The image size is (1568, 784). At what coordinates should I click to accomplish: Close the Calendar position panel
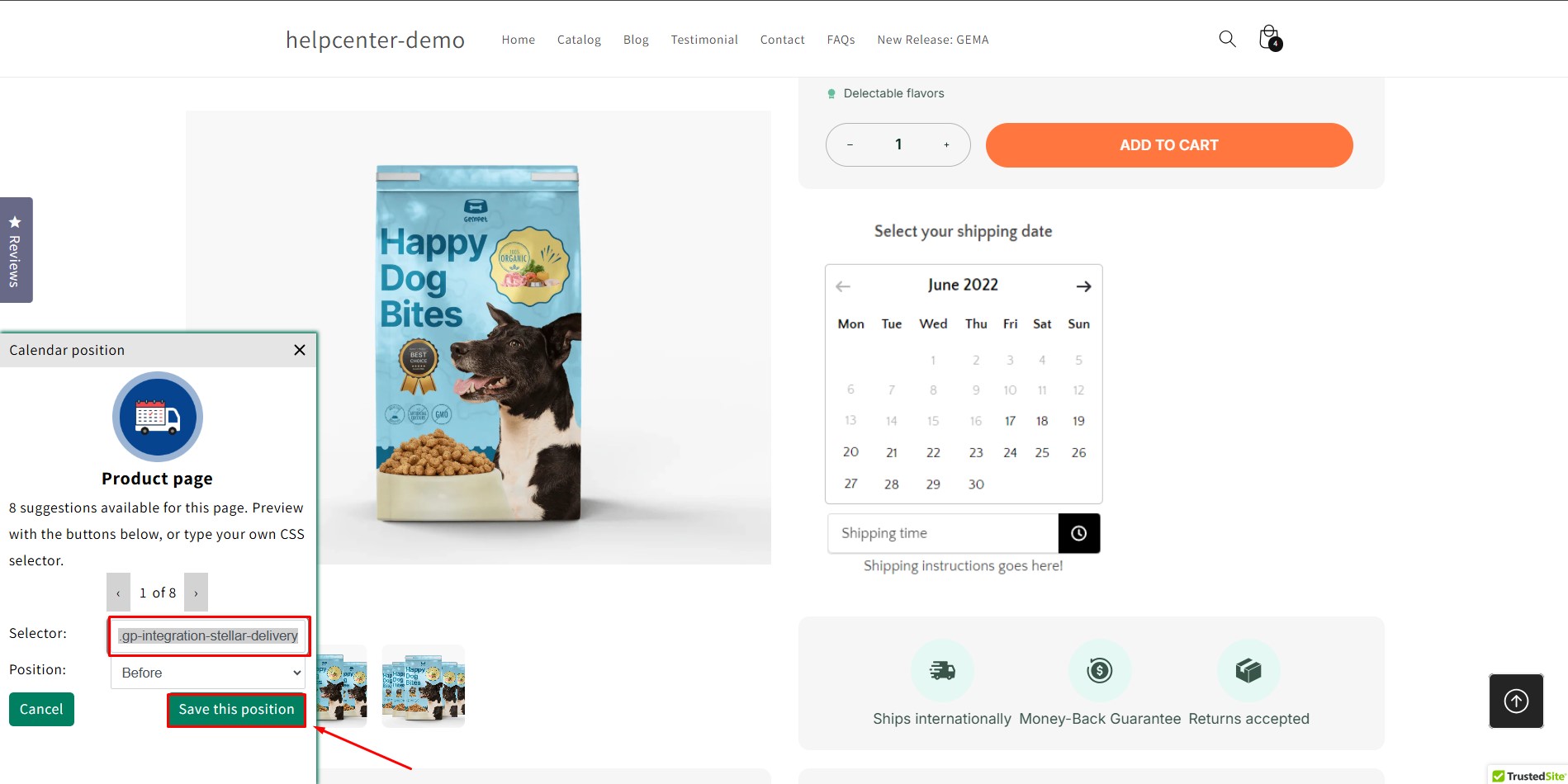pos(300,350)
